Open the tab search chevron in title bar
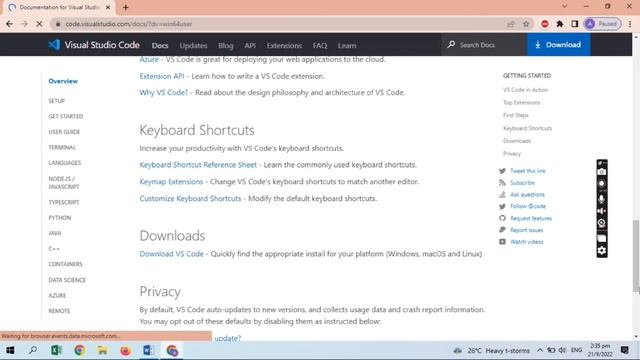640x360 pixels. [x=564, y=6]
